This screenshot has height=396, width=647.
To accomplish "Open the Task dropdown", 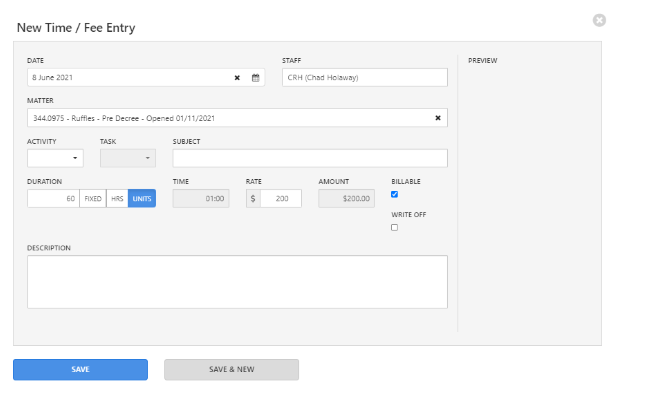I will (x=128, y=158).
